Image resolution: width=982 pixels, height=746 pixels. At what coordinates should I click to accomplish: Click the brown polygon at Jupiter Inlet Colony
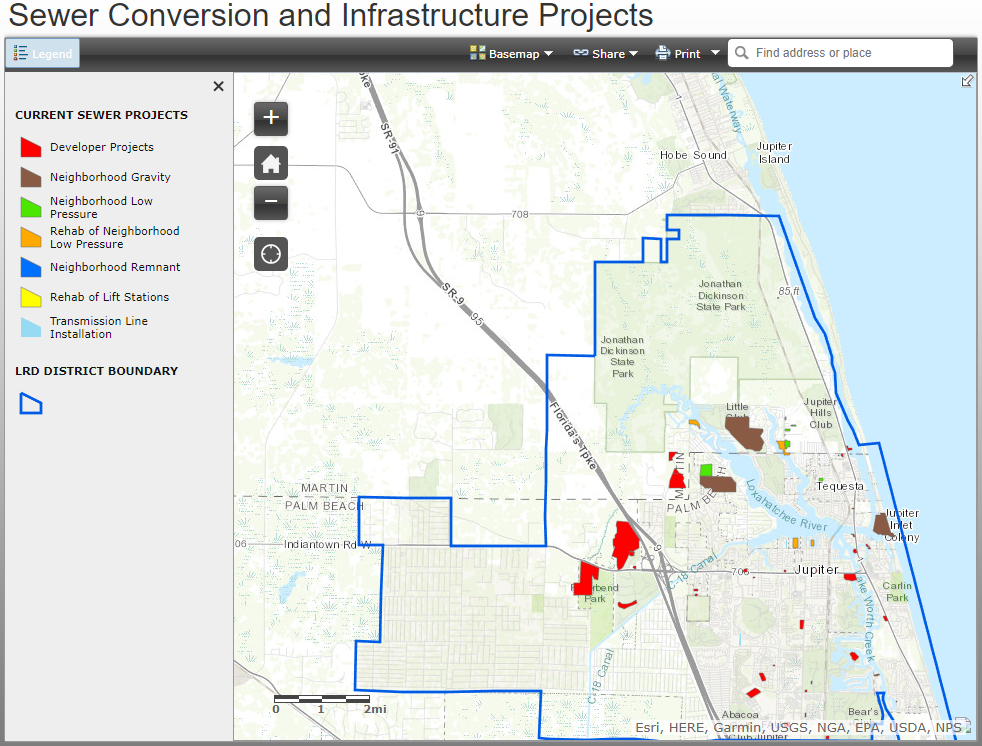click(x=882, y=525)
